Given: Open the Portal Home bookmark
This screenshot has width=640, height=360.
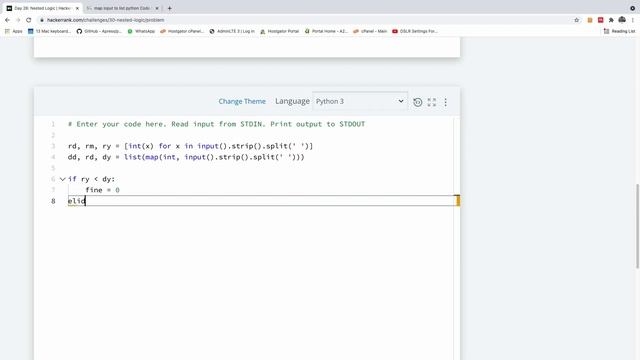Looking at the screenshot, I should [x=326, y=31].
